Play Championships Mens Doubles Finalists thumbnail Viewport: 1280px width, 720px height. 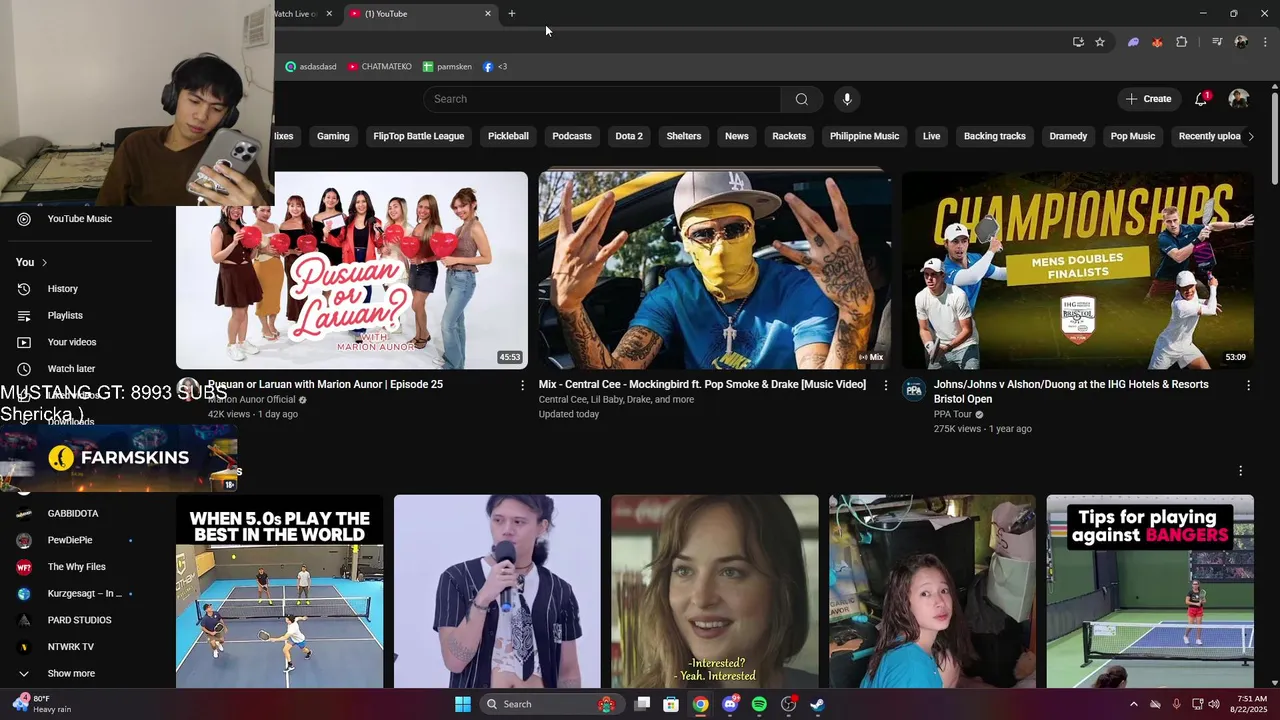coord(1078,270)
